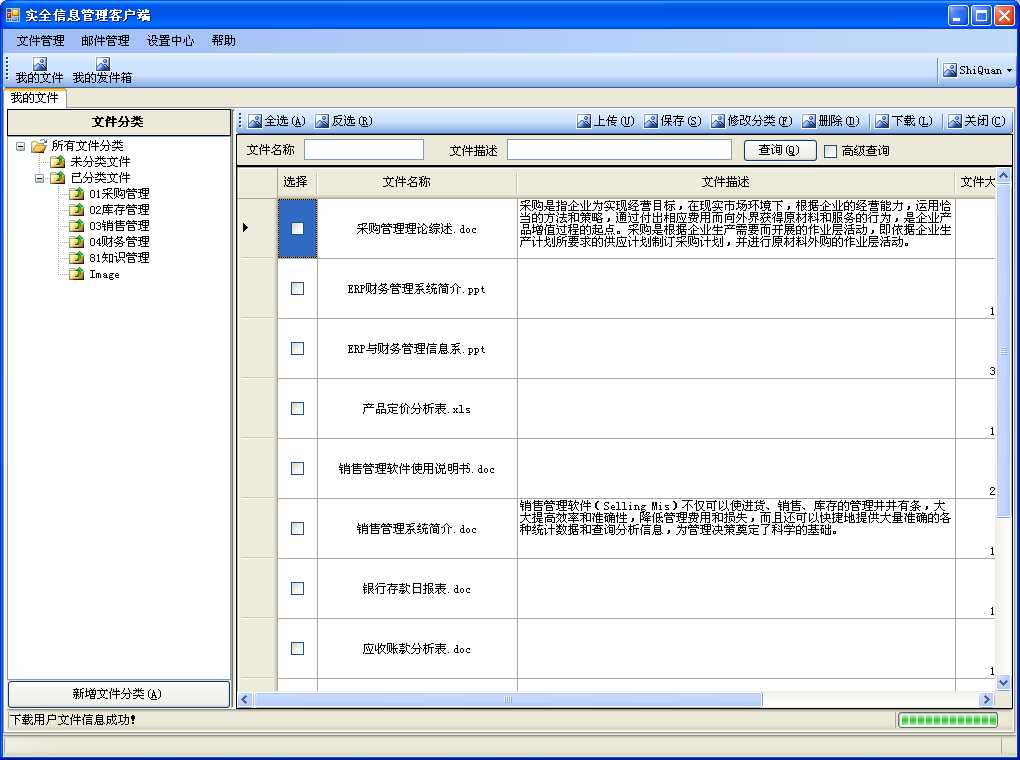The image size is (1020, 760).
Task: Tick checkbox for 银行存款日报表.doc
Action: [297, 588]
